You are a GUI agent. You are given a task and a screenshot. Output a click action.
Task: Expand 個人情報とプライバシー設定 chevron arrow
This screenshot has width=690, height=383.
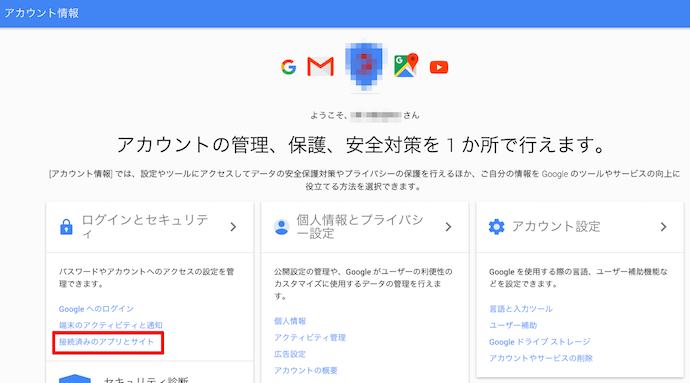(448, 227)
